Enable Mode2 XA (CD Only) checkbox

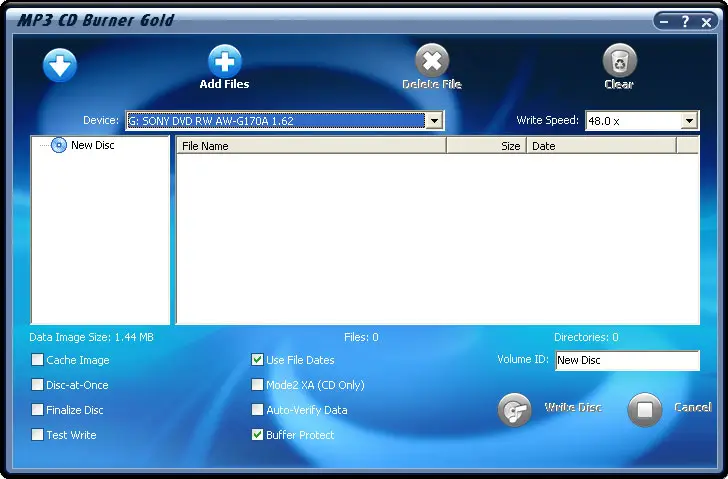tap(257, 385)
